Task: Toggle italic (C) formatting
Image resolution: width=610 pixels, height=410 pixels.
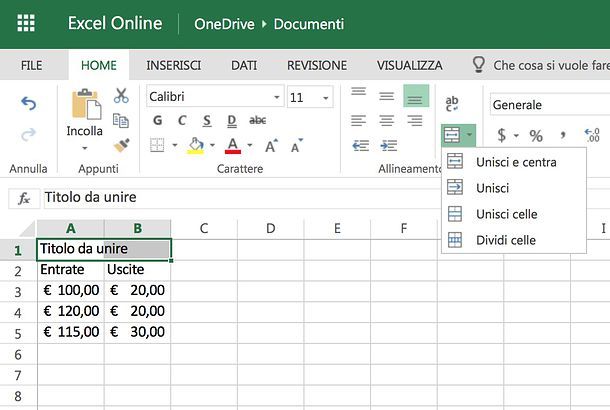Action: [182, 121]
